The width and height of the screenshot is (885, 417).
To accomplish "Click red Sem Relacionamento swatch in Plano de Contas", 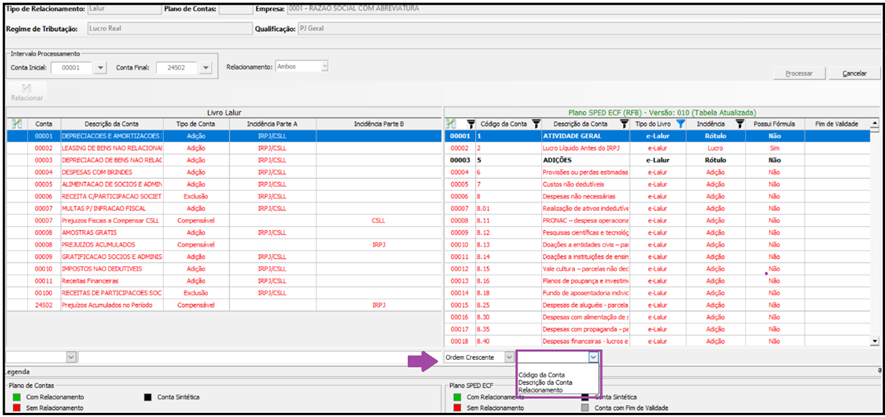I will [16, 407].
